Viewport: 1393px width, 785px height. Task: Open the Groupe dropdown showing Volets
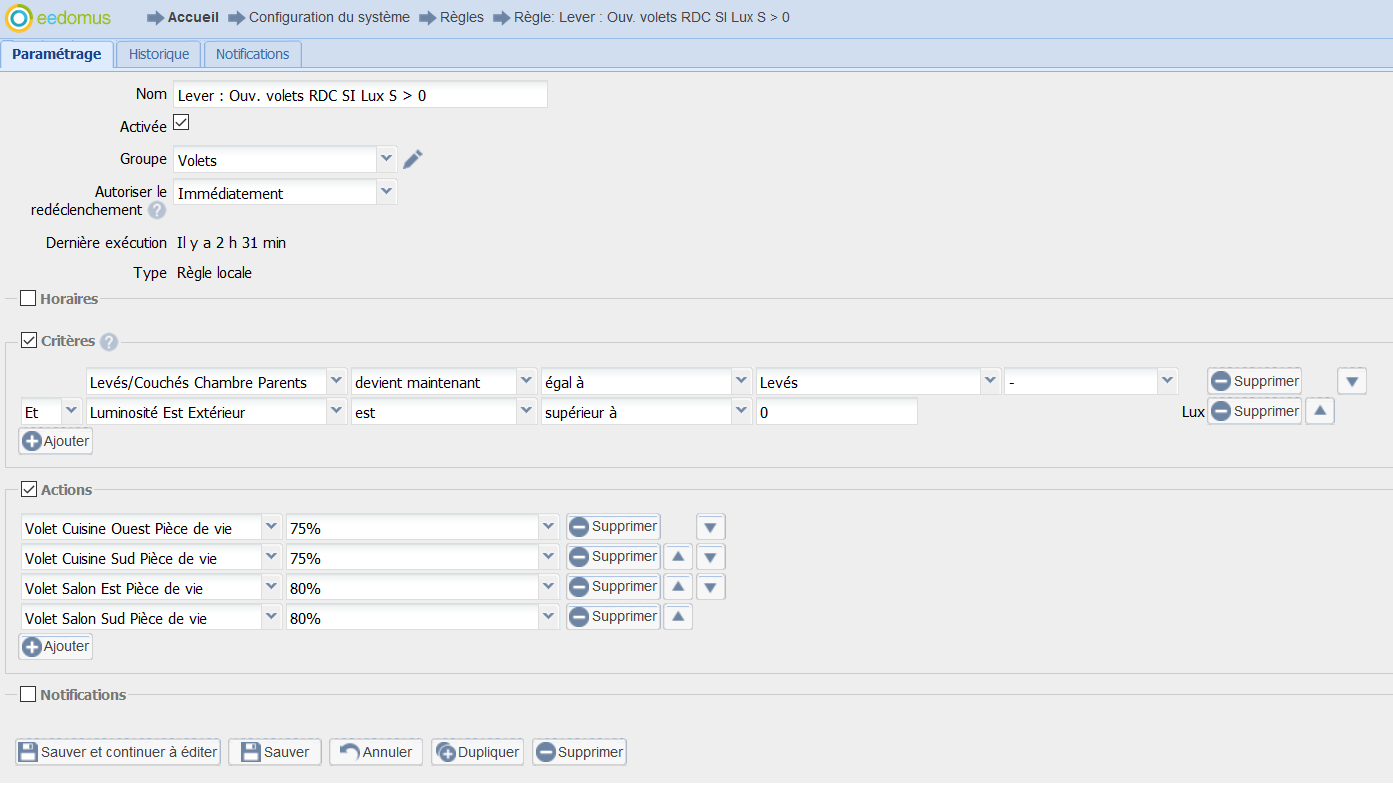[x=386, y=159]
